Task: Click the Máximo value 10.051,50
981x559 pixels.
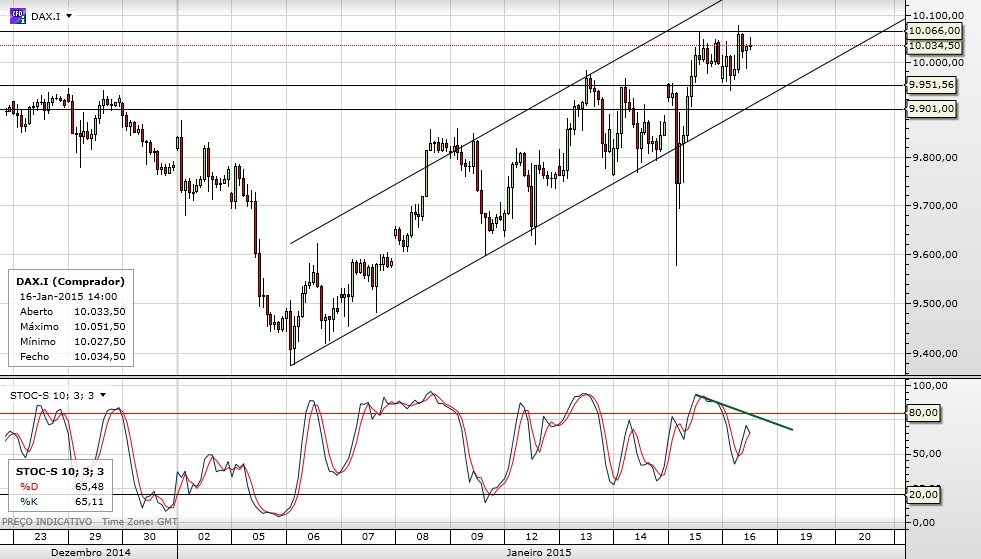Action: pyautogui.click(x=99, y=327)
